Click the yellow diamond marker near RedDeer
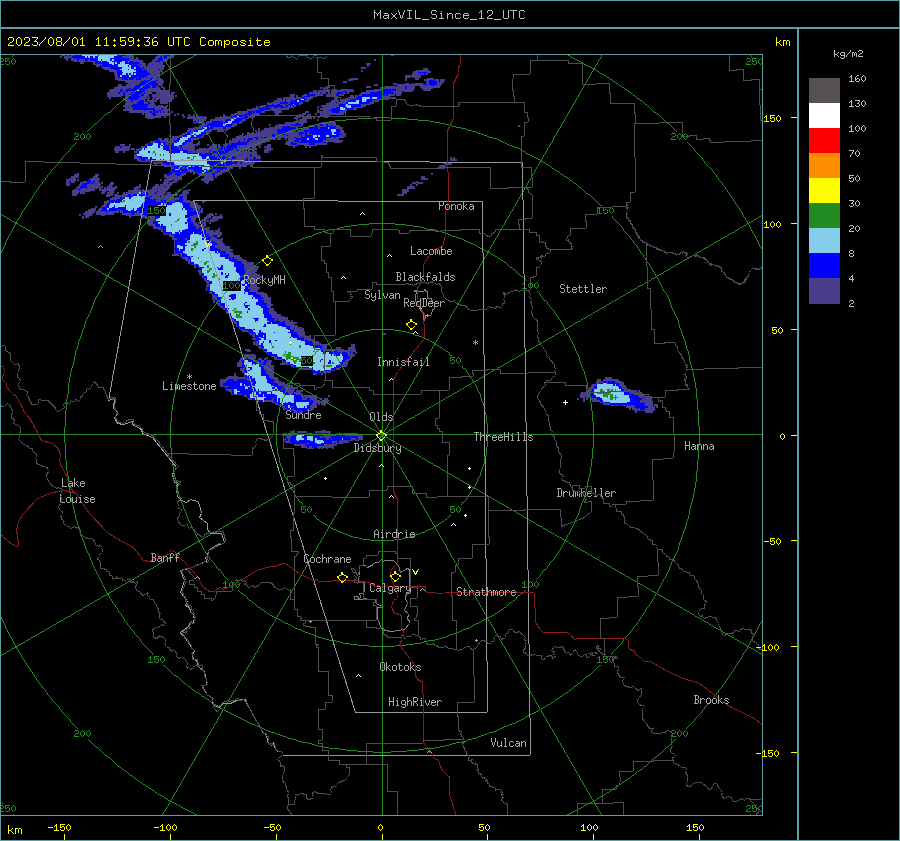This screenshot has width=900, height=841. pyautogui.click(x=411, y=325)
